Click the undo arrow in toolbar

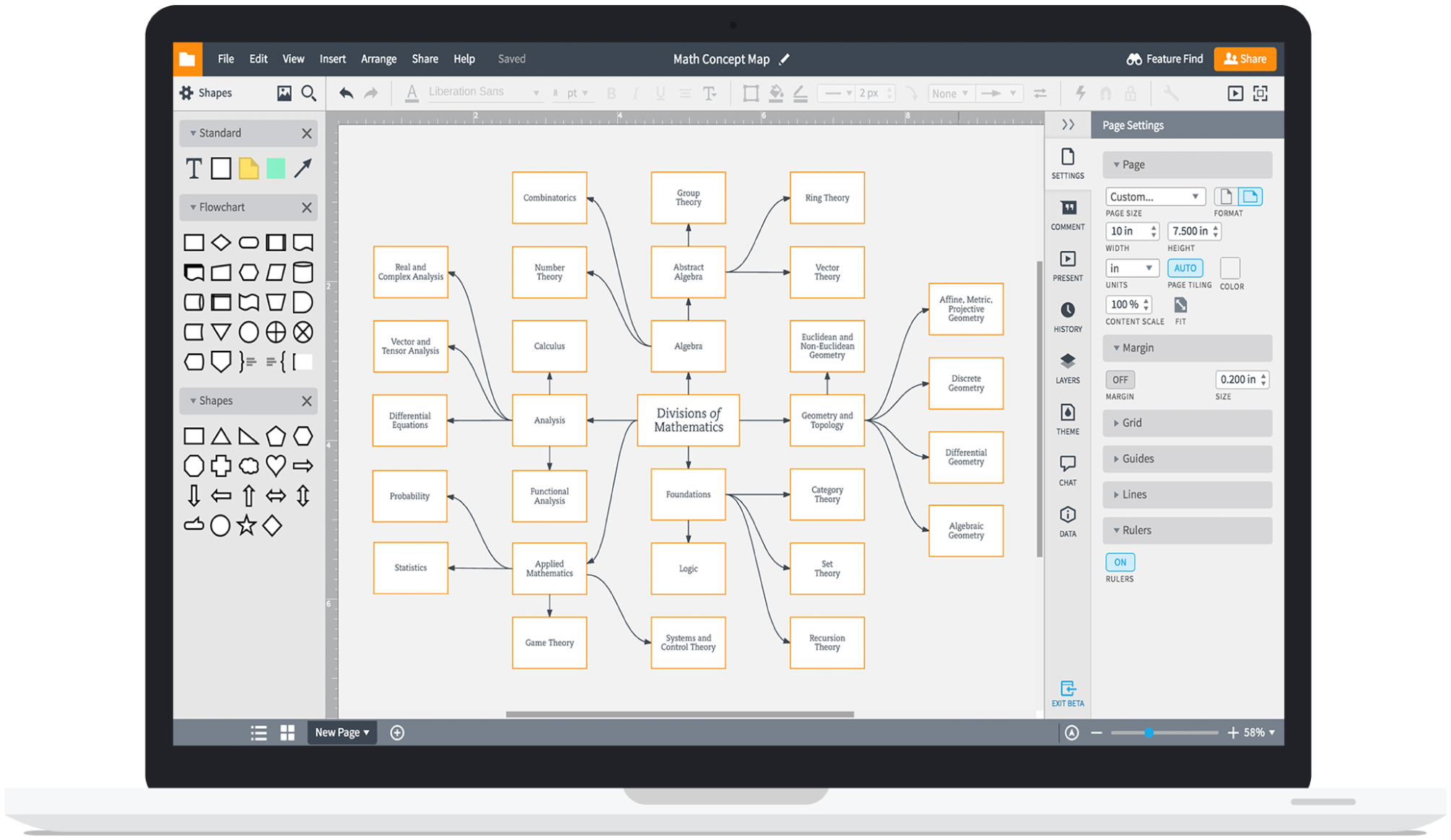[346, 93]
